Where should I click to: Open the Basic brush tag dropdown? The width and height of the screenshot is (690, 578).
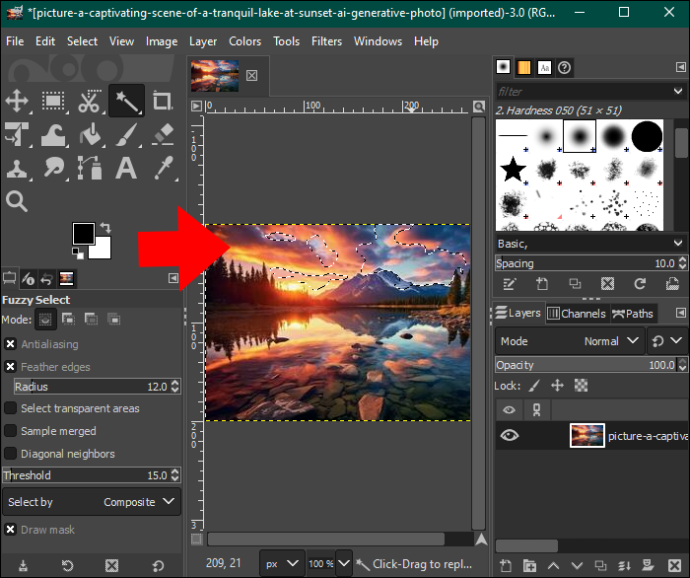pos(678,243)
